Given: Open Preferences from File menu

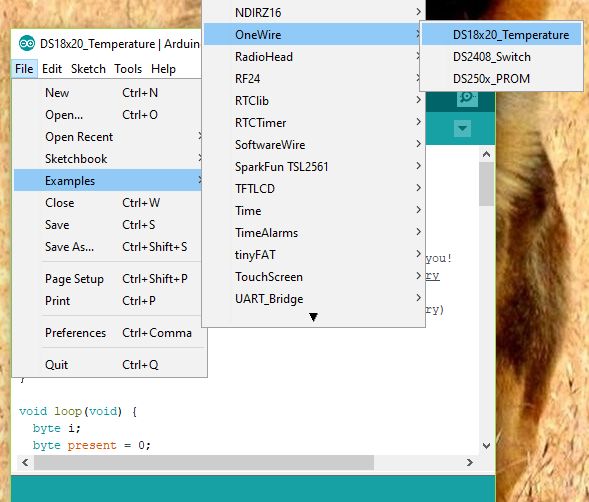Looking at the screenshot, I should pyautogui.click(x=108, y=333).
